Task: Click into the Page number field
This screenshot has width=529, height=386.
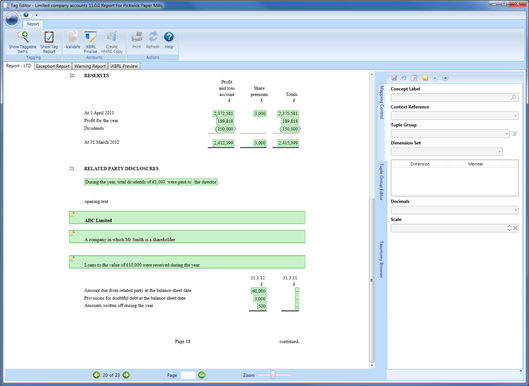Action: click(x=188, y=375)
